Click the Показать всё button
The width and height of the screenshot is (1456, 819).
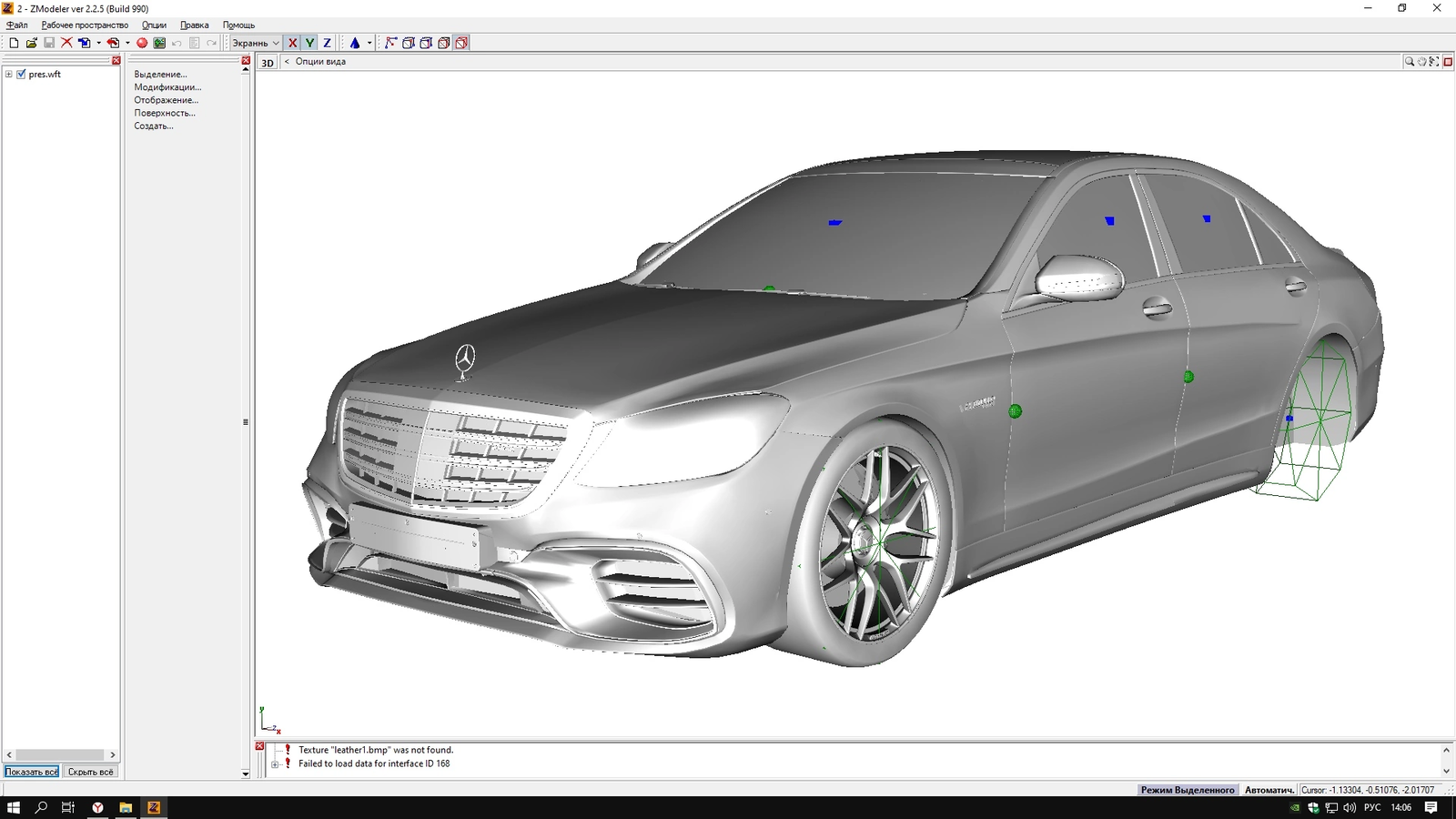32,772
